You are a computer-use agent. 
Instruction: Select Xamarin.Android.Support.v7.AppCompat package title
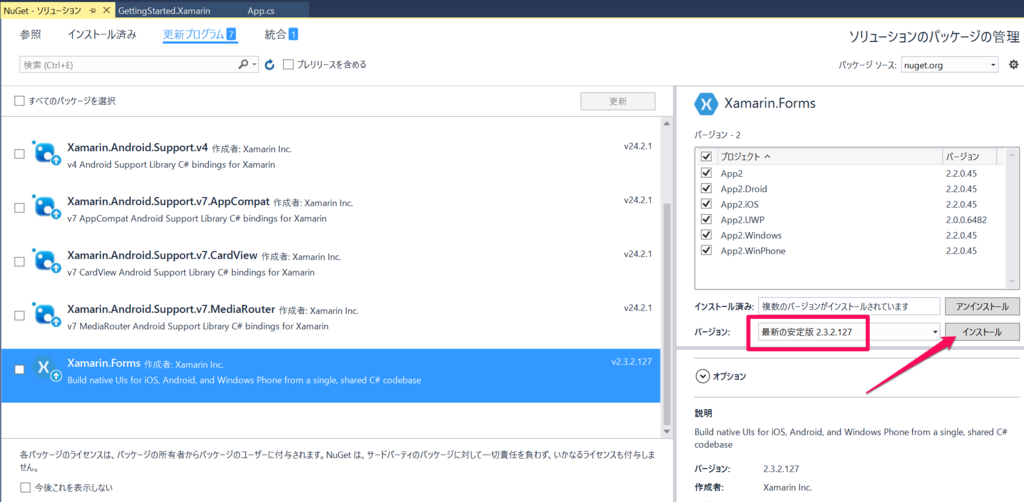[168, 202]
